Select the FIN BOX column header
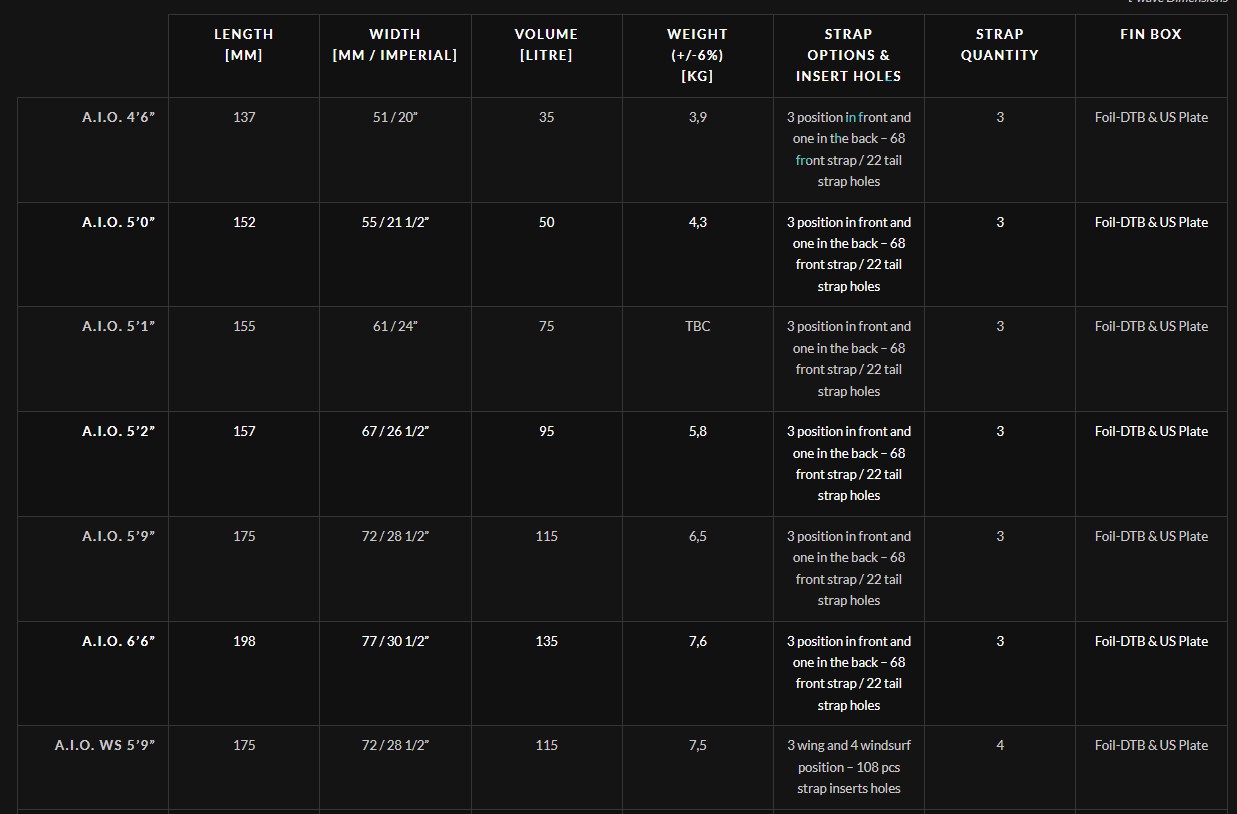Screen dimensions: 1237x814 1151,34
